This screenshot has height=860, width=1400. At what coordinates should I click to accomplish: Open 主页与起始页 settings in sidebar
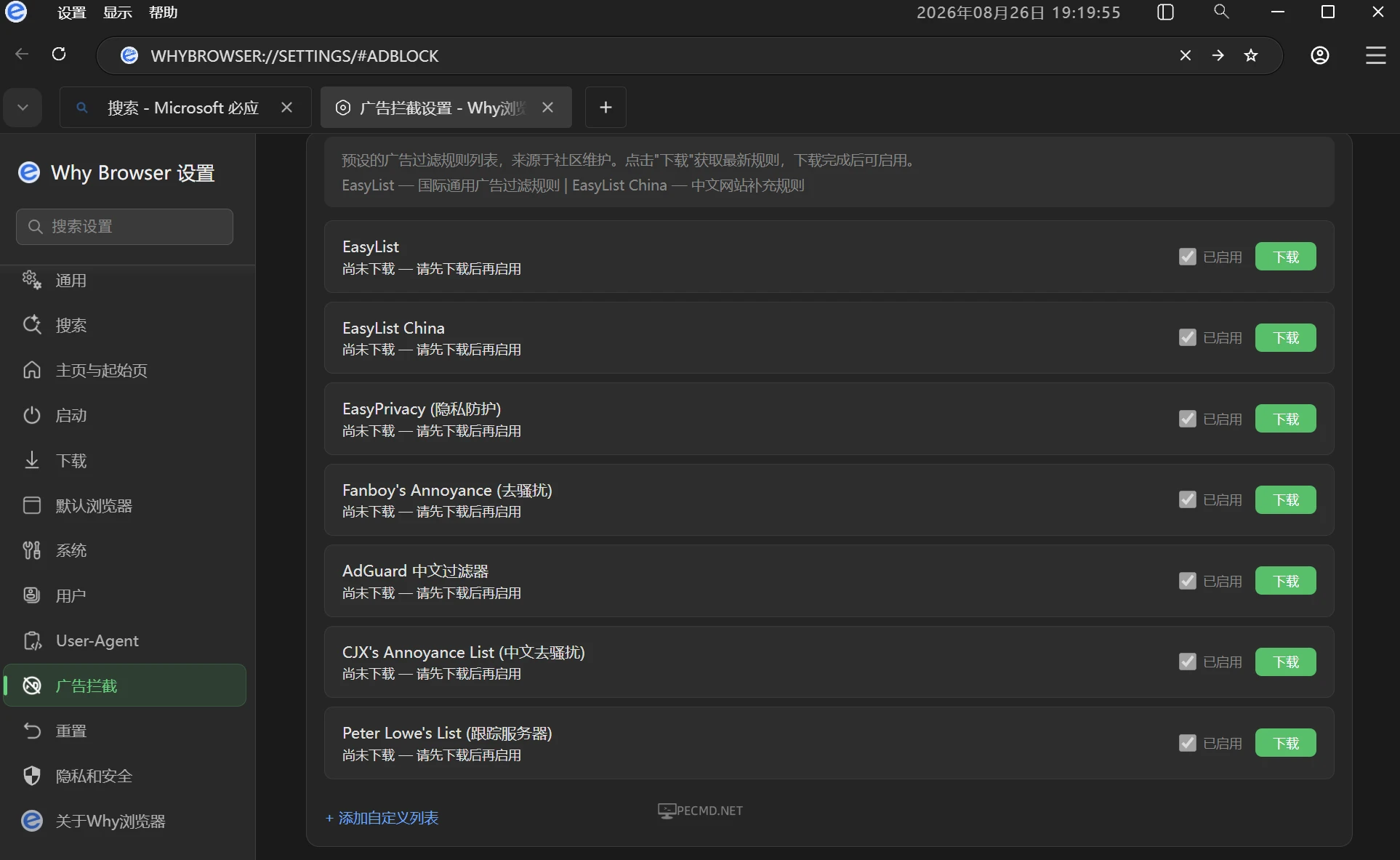(x=125, y=371)
